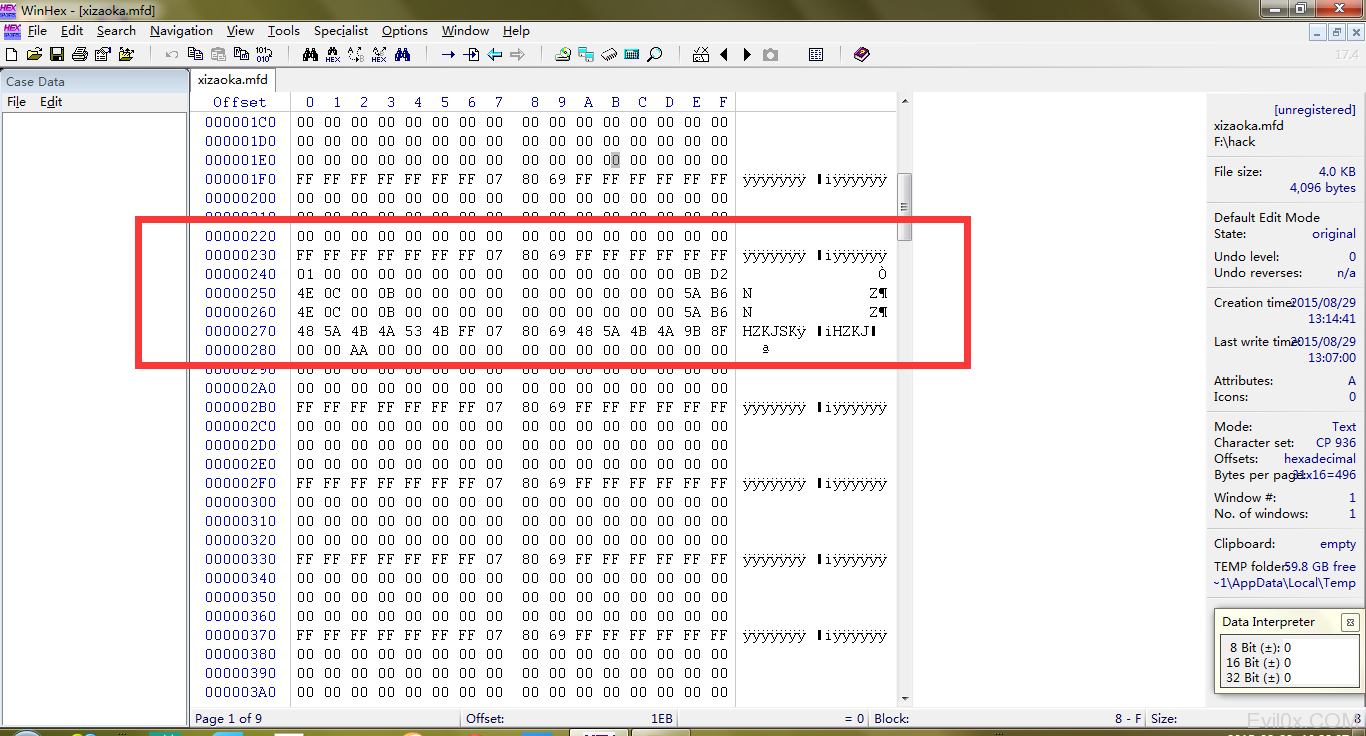Click the Offset column header
Viewport: 1366px width, 736px height.
240,102
